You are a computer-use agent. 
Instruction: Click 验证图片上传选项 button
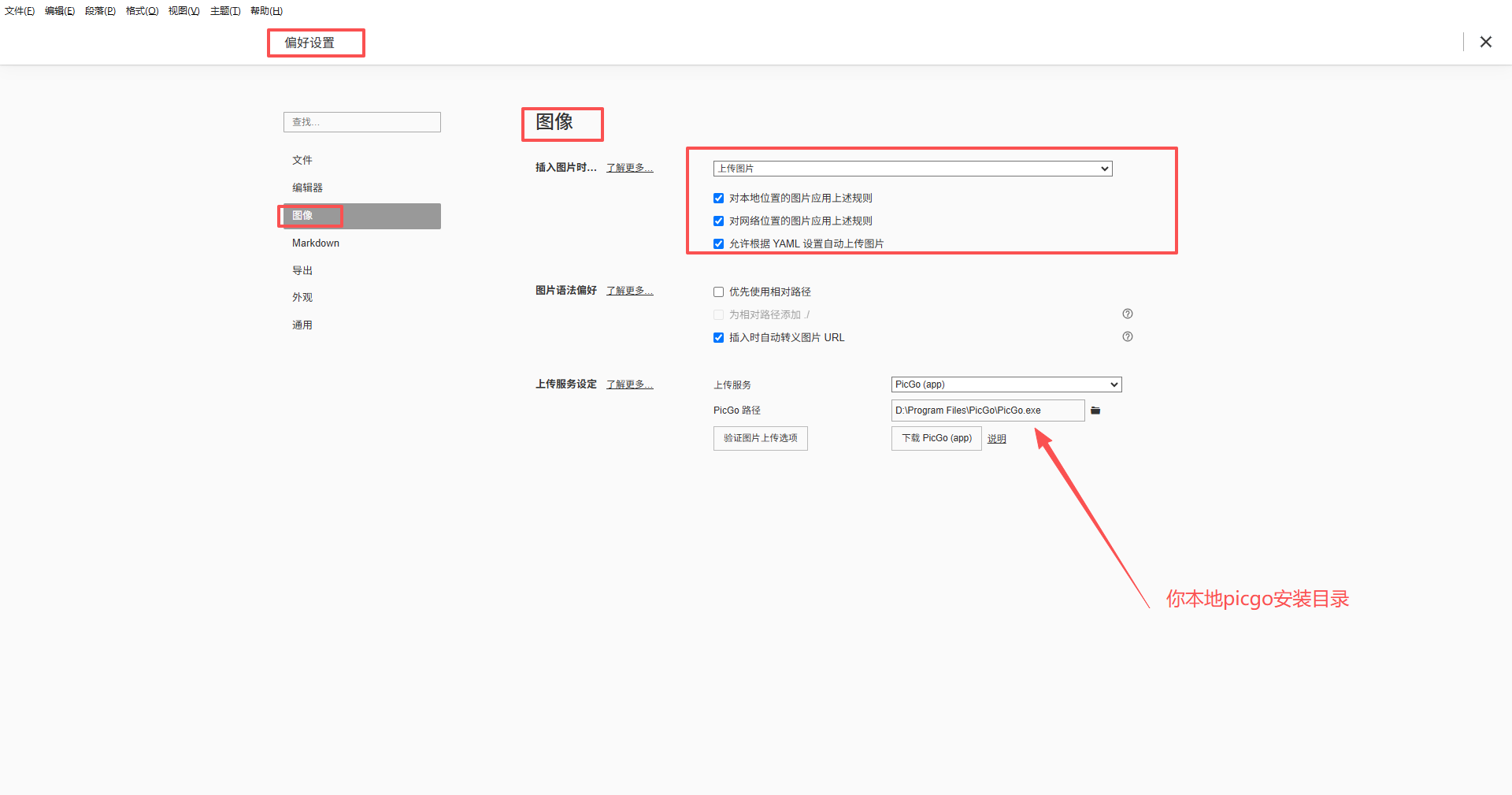pos(761,438)
